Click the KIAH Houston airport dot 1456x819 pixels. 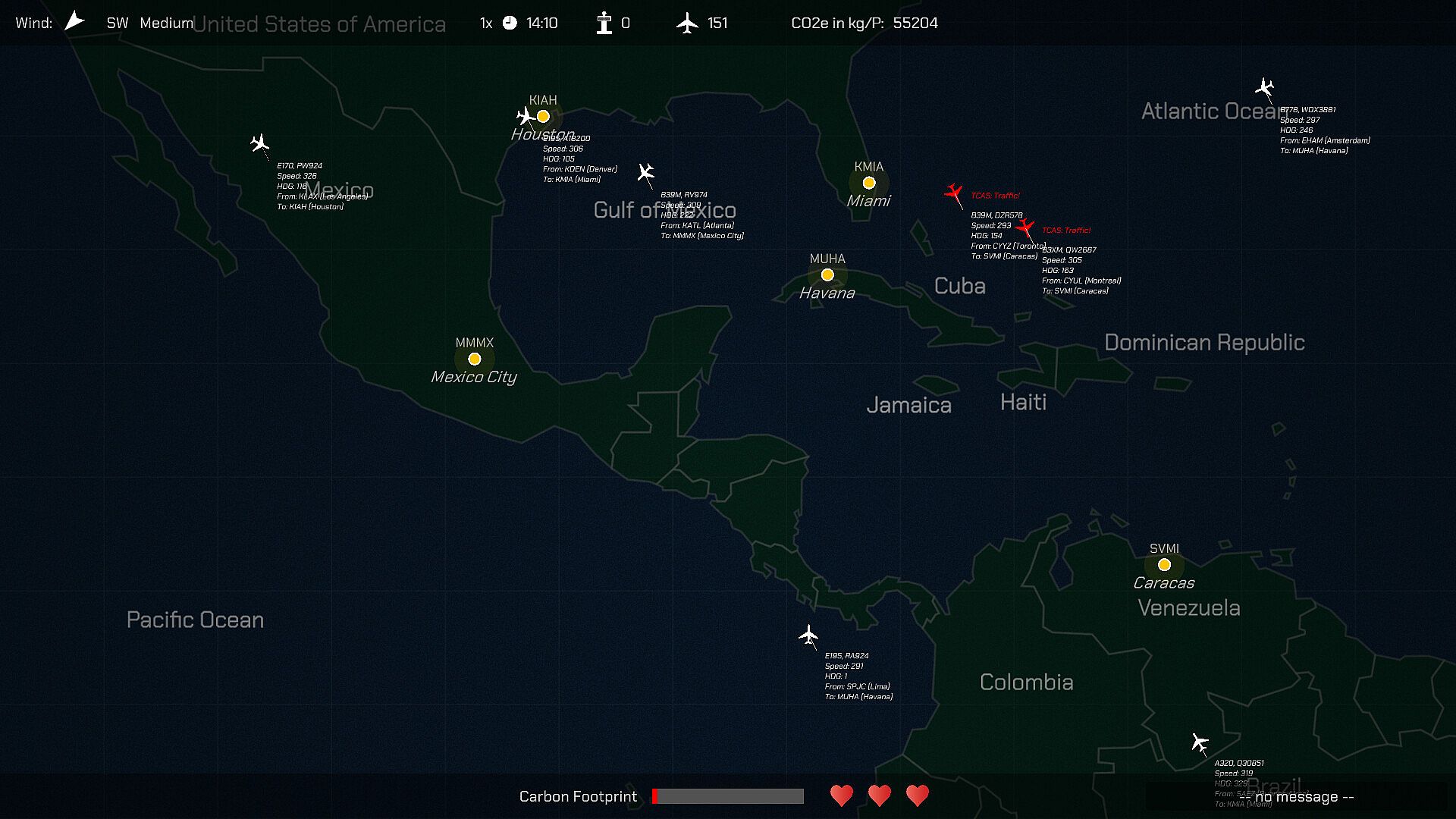click(543, 116)
